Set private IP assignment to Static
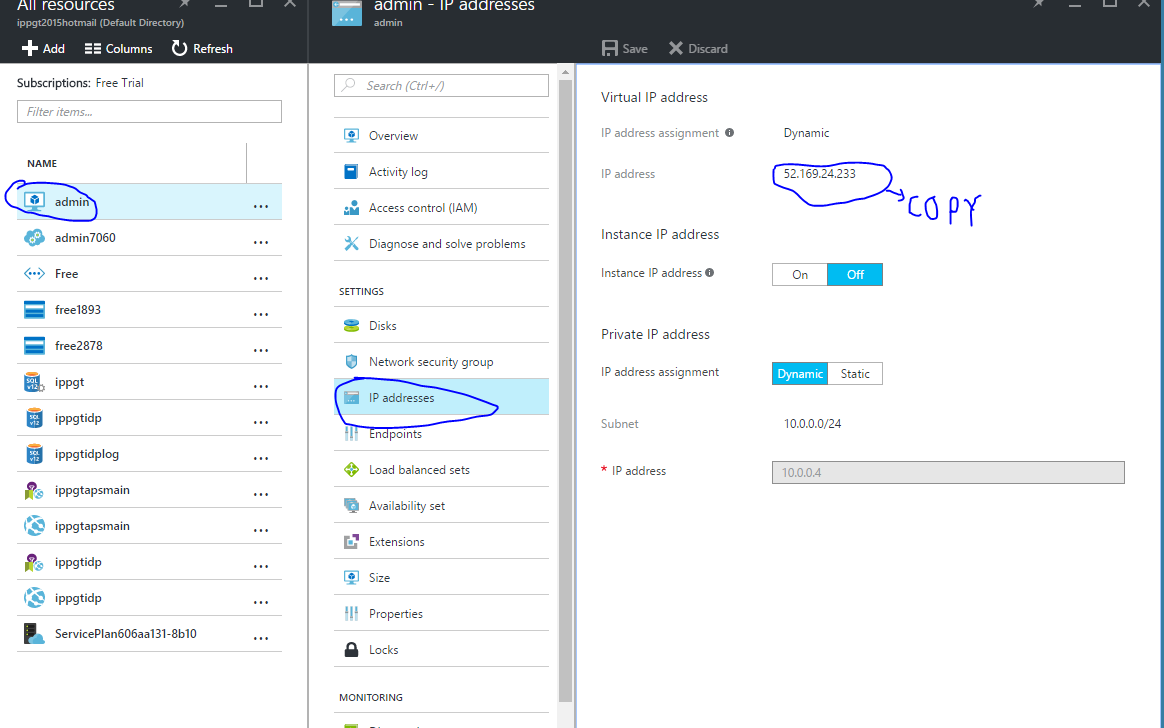Viewport: 1164px width, 728px height. click(855, 373)
